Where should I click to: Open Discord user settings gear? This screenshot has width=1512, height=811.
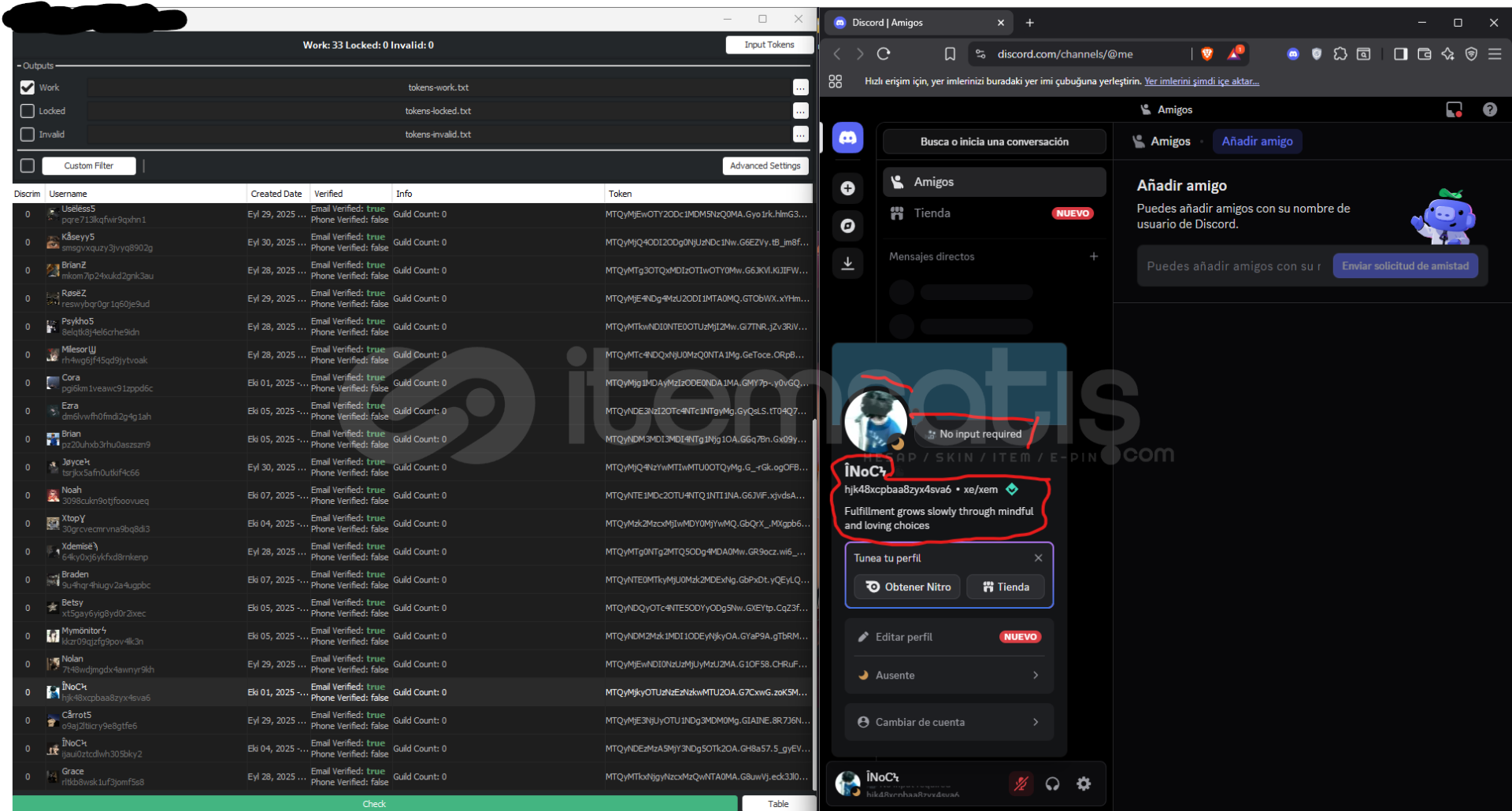[1084, 783]
